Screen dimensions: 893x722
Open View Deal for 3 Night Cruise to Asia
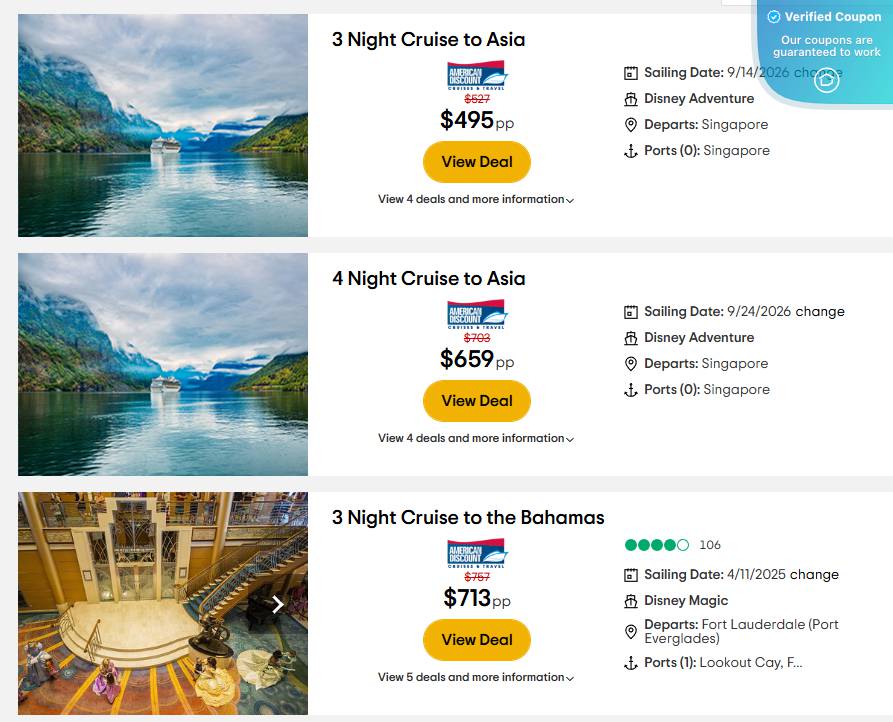click(477, 161)
